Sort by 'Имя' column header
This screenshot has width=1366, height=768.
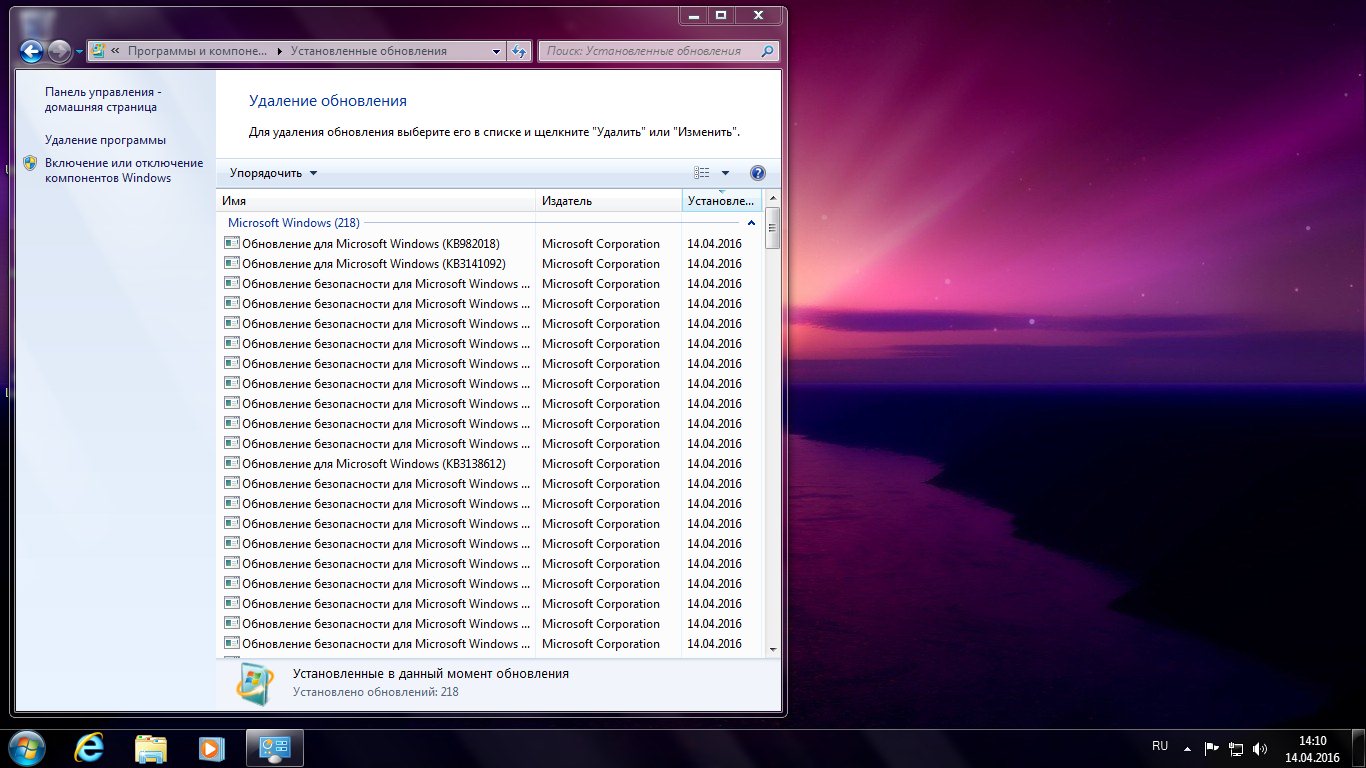pyautogui.click(x=376, y=201)
